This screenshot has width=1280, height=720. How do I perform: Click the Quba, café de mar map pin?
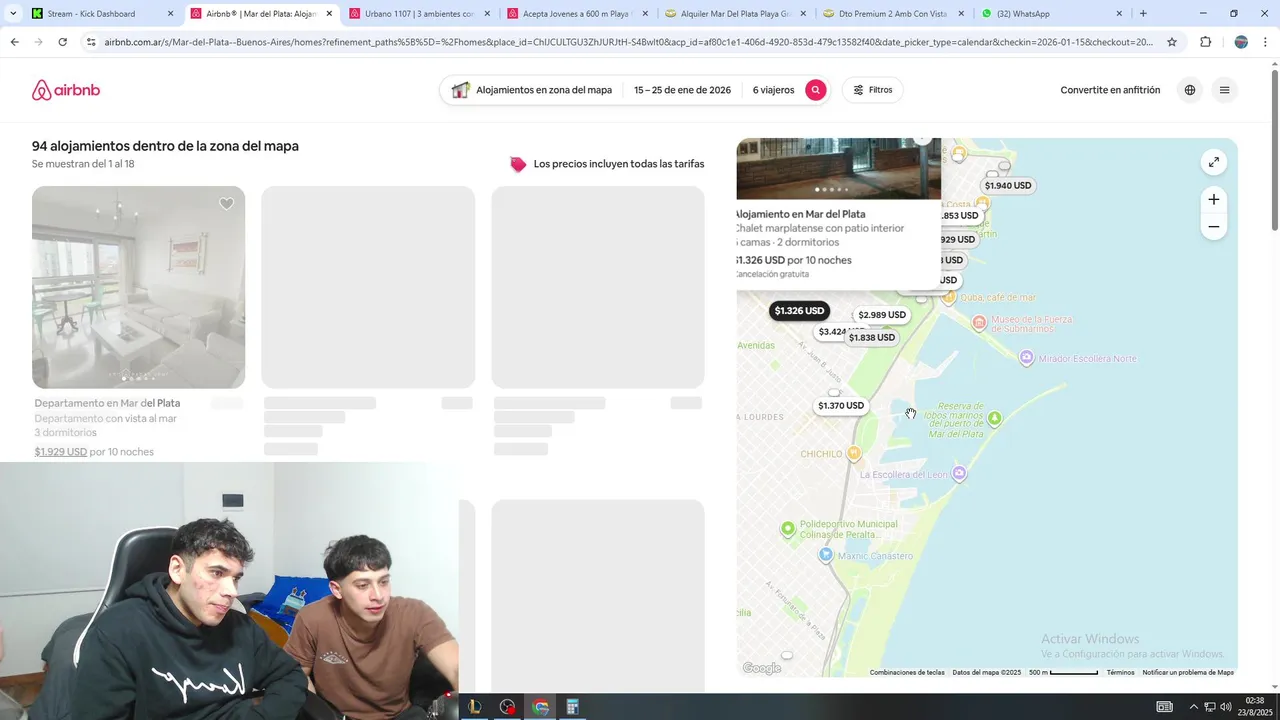950,297
